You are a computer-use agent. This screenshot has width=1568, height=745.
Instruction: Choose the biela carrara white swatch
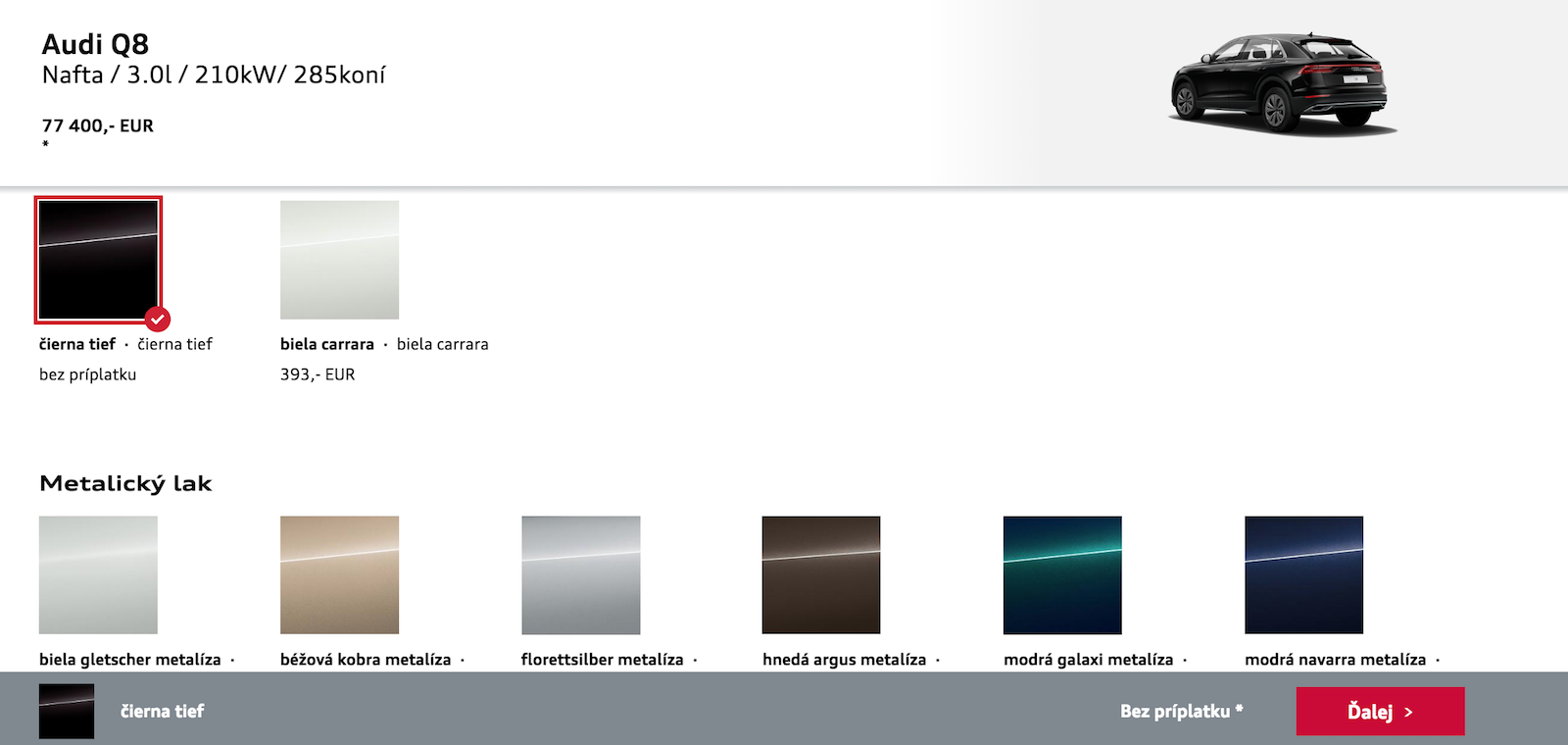pos(339,260)
